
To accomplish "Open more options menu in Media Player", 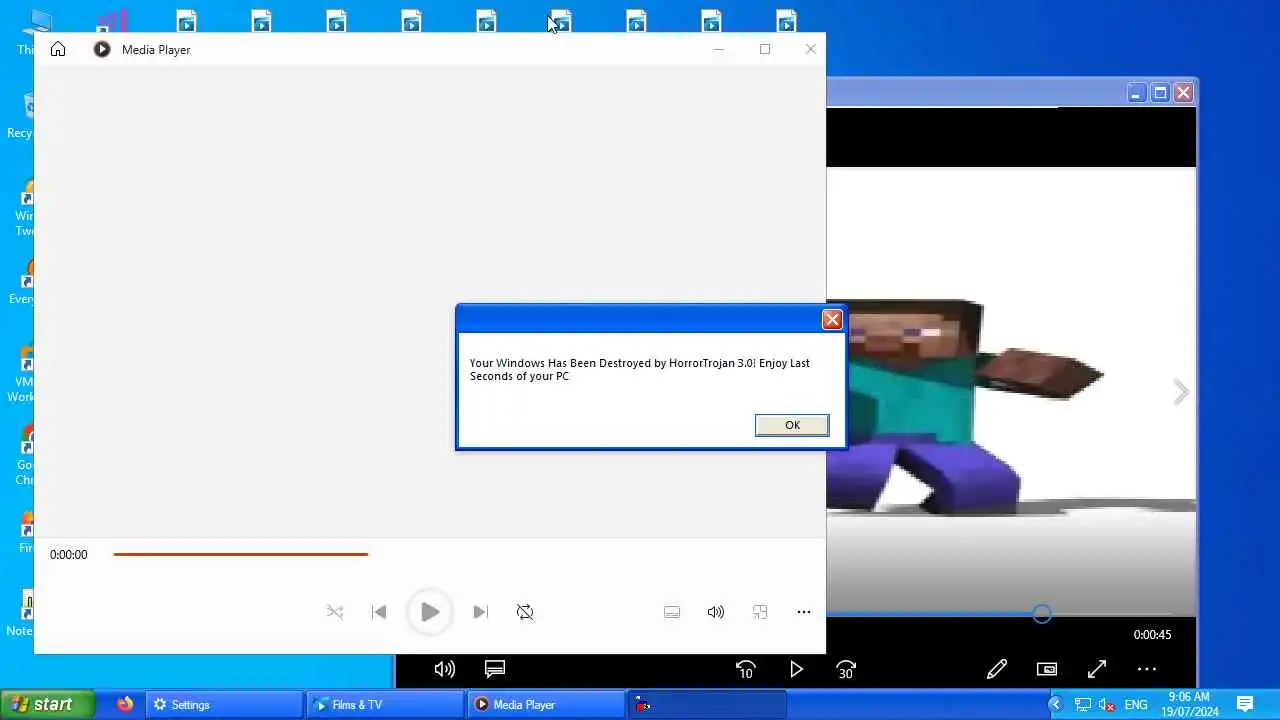I will click(804, 612).
